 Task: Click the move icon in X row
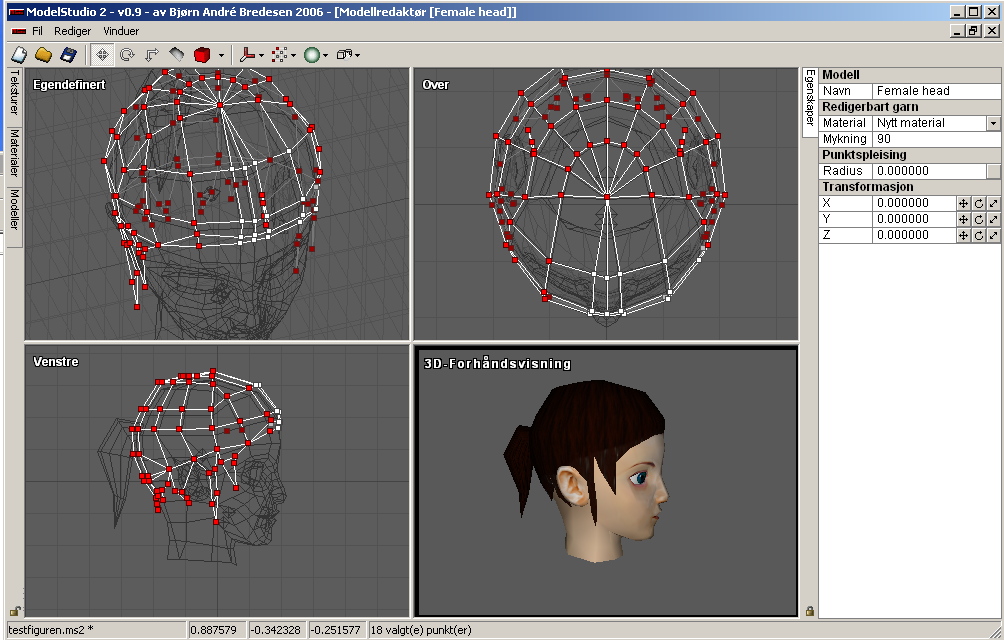[963, 204]
